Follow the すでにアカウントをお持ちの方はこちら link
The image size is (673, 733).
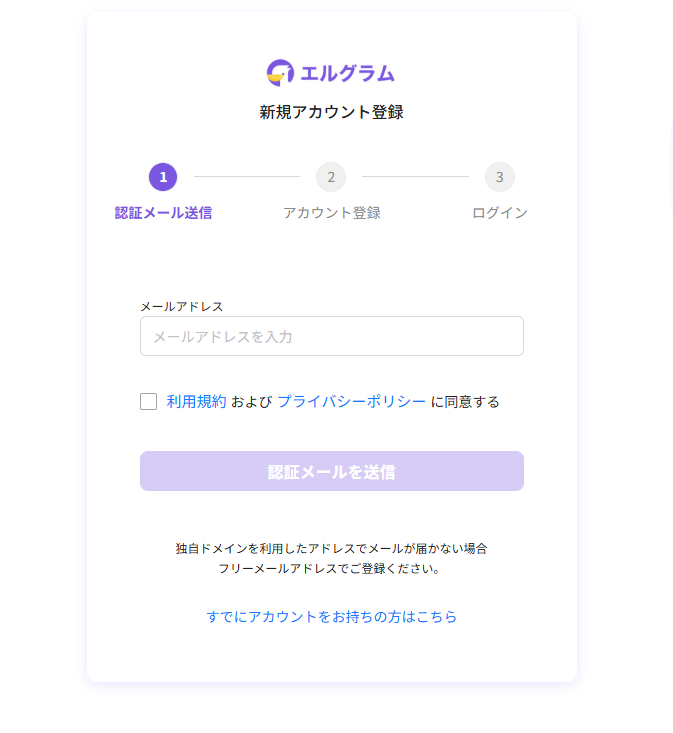[331, 617]
